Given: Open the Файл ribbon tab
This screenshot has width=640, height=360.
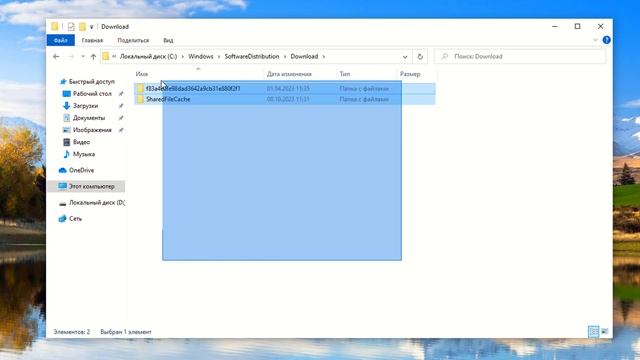Looking at the screenshot, I should pyautogui.click(x=60, y=40).
